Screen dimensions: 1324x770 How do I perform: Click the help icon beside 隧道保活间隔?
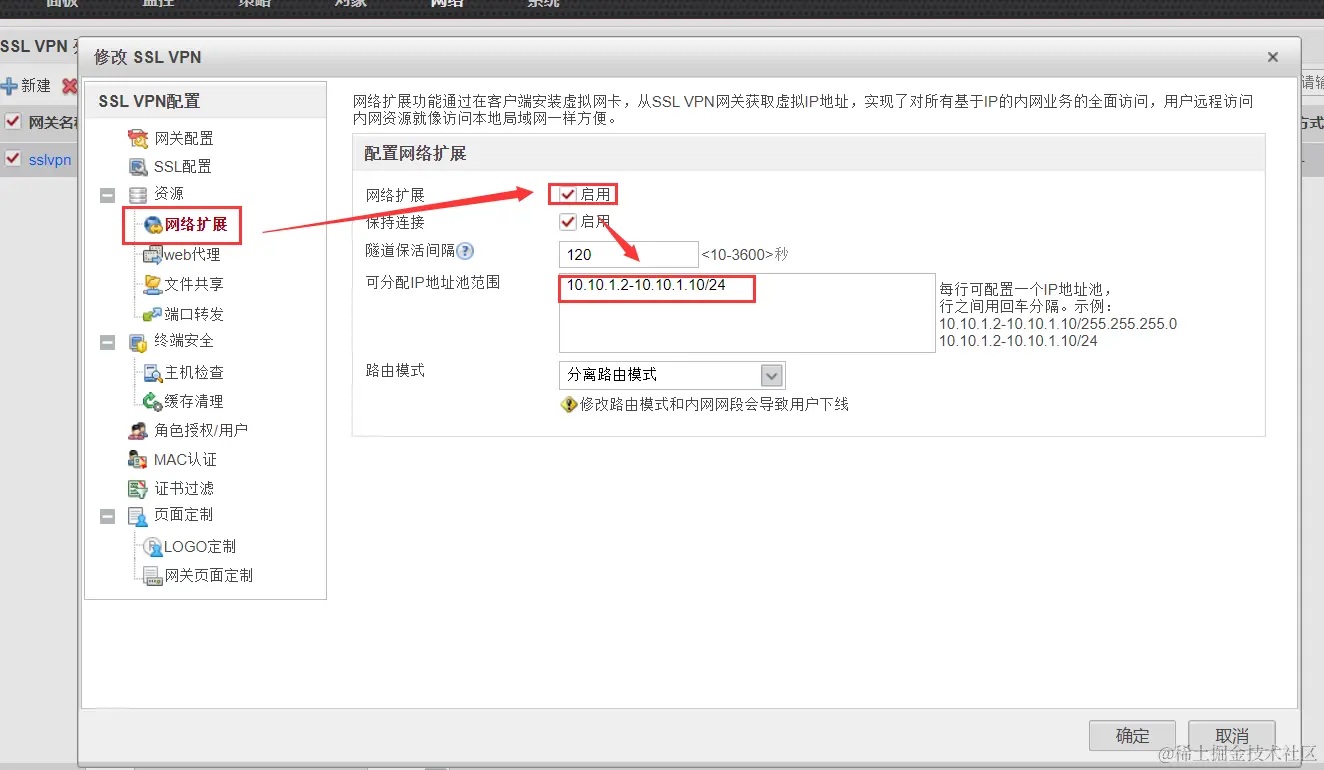465,252
